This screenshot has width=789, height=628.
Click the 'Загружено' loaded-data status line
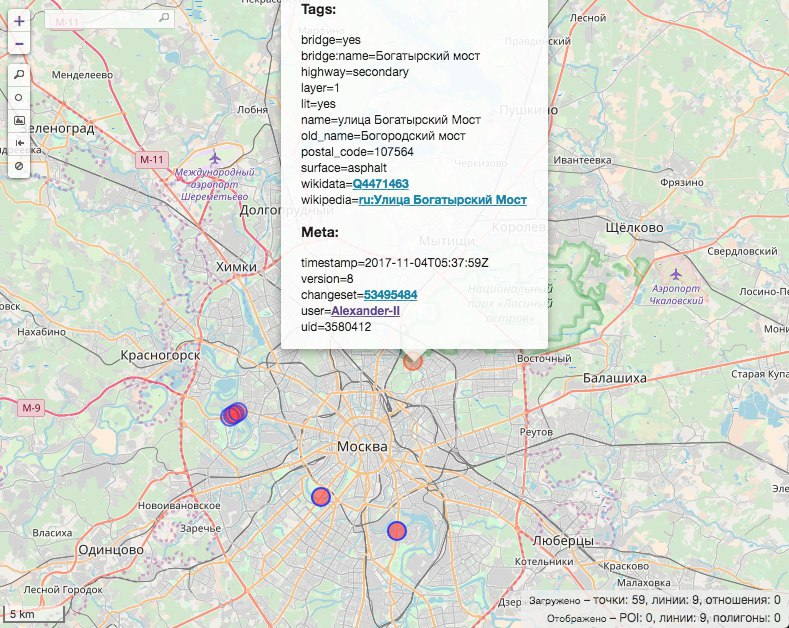pos(655,600)
